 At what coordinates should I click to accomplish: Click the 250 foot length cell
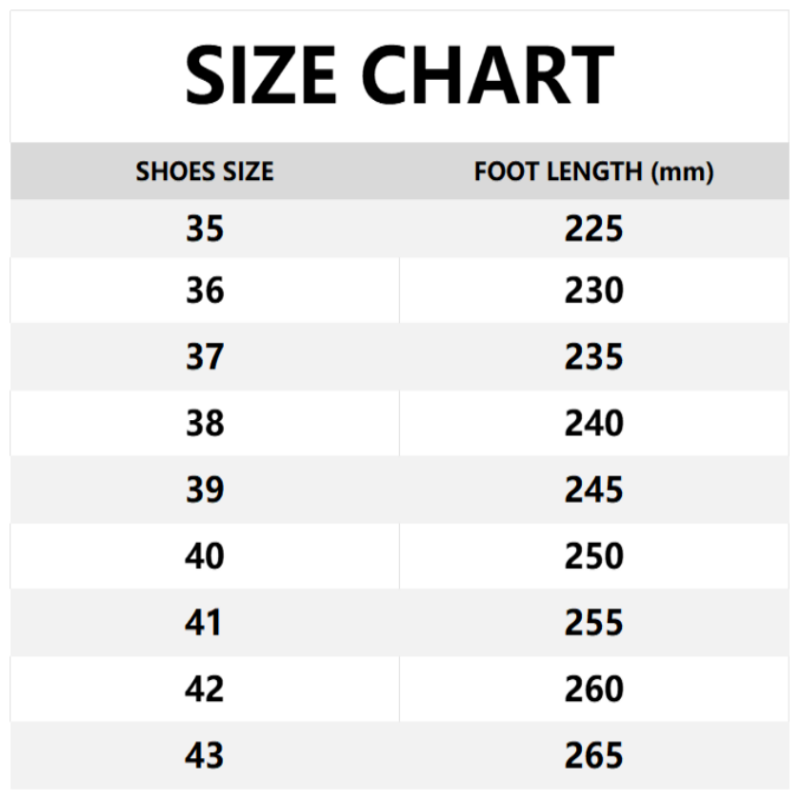pos(594,556)
